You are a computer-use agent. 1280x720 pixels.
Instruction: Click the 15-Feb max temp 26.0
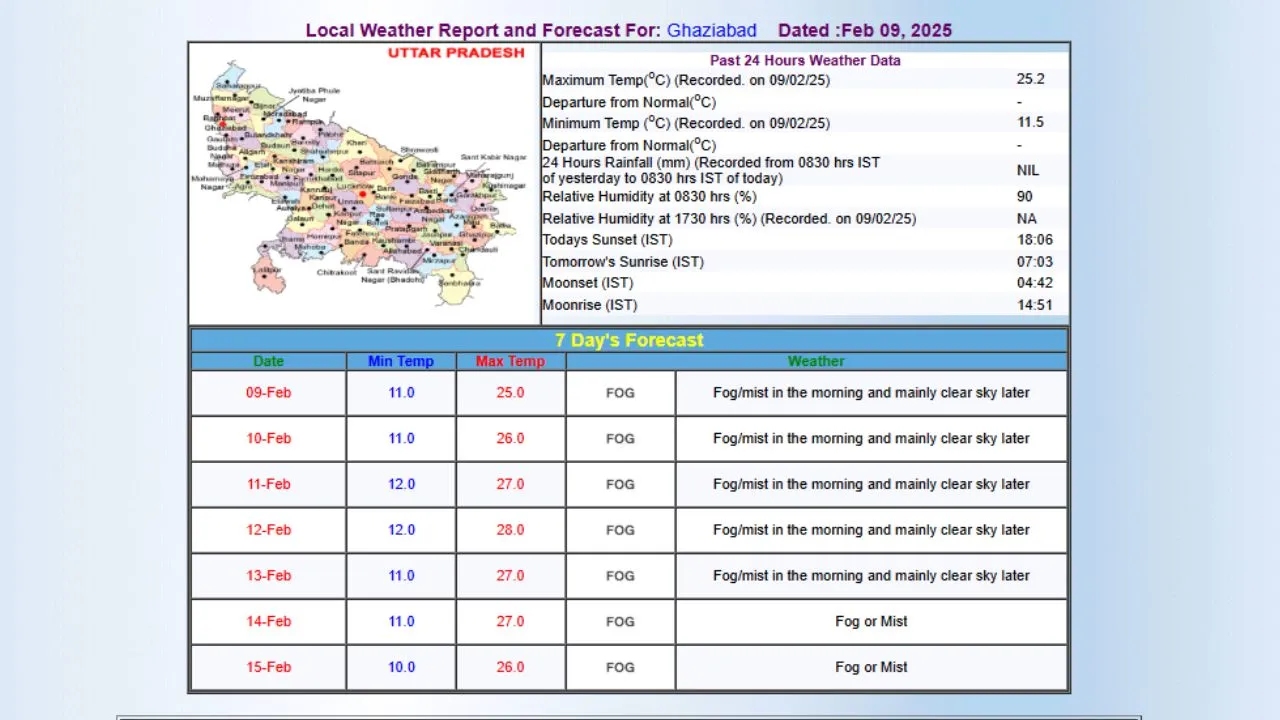(x=510, y=667)
